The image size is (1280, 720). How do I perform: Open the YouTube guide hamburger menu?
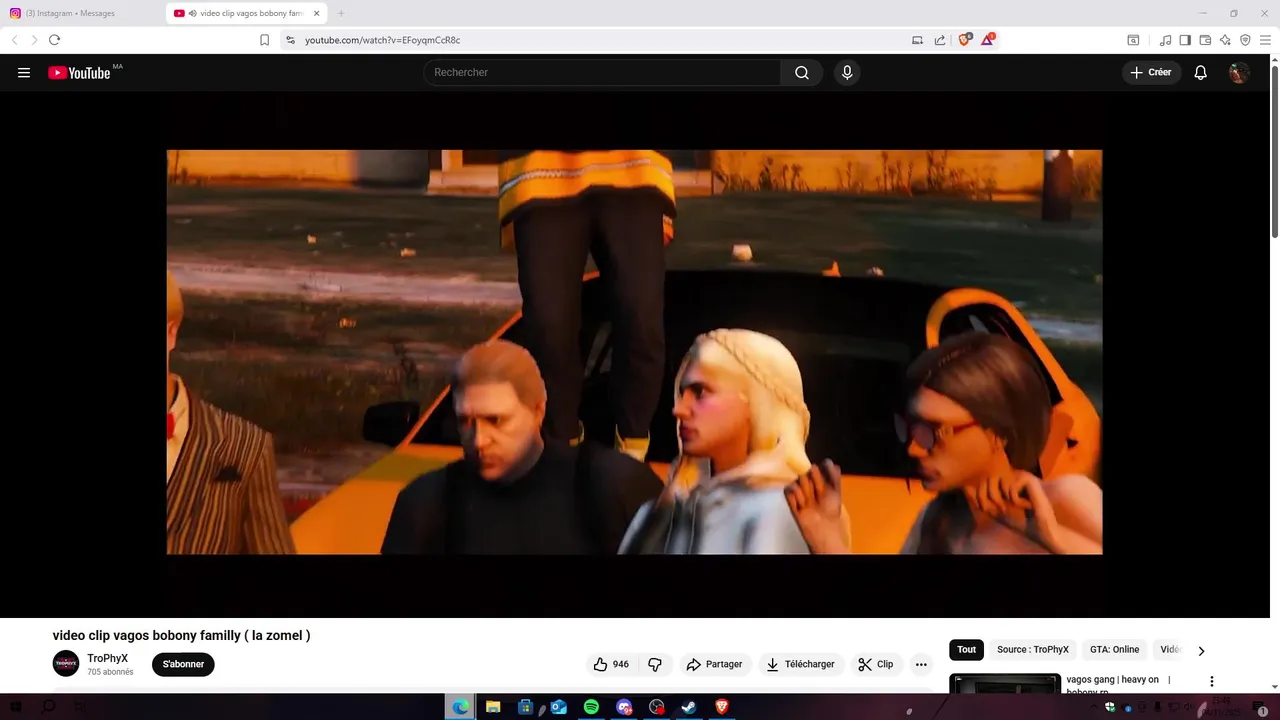click(24, 73)
